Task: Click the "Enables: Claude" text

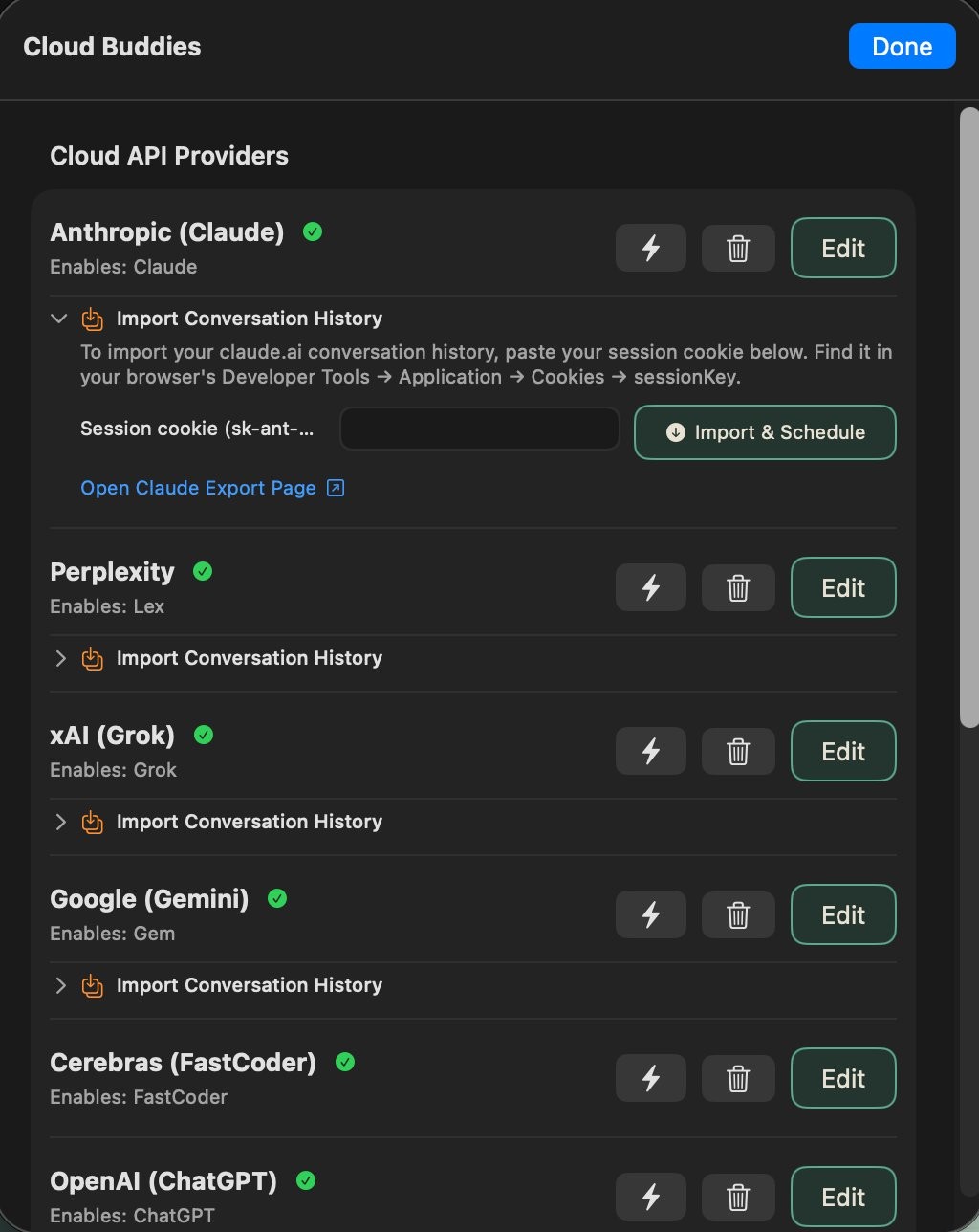Action: (123, 267)
